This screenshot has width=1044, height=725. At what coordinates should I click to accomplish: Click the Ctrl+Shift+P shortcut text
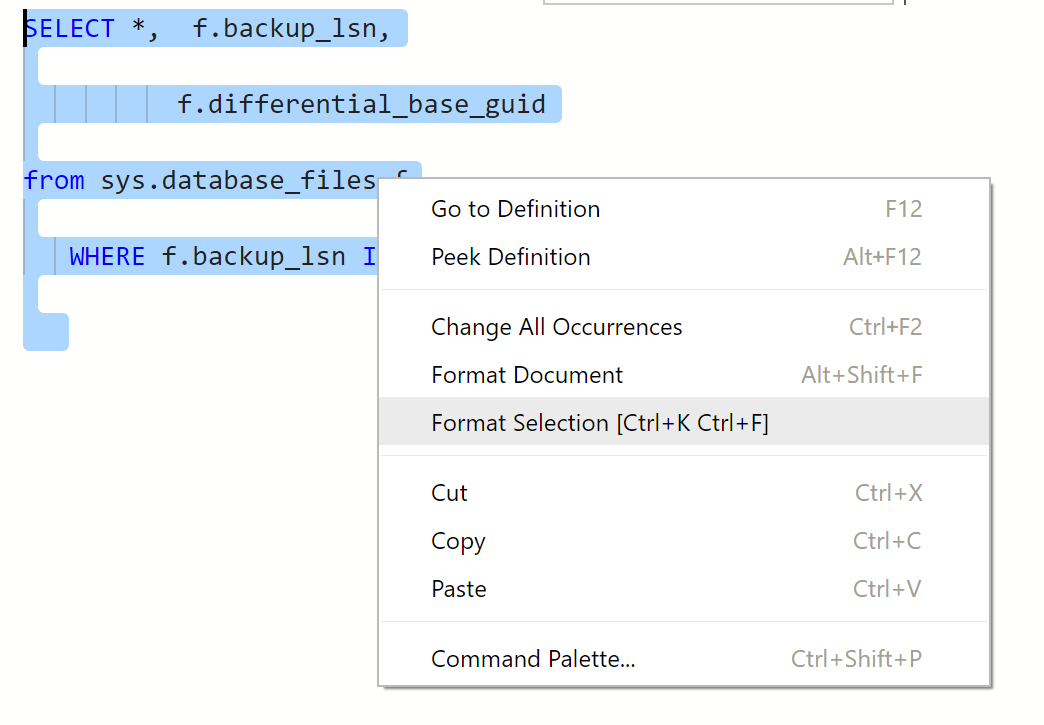[857, 659]
